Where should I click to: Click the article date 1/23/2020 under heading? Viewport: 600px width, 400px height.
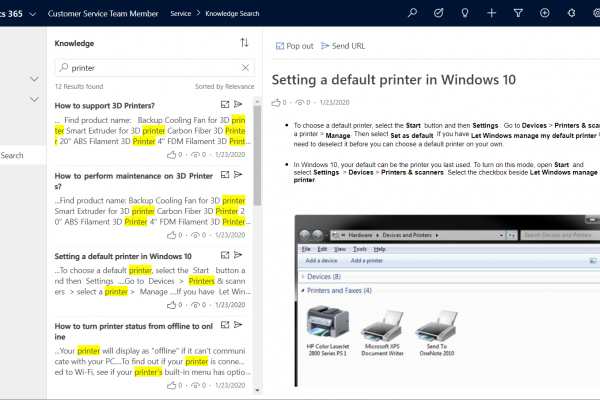coord(334,103)
